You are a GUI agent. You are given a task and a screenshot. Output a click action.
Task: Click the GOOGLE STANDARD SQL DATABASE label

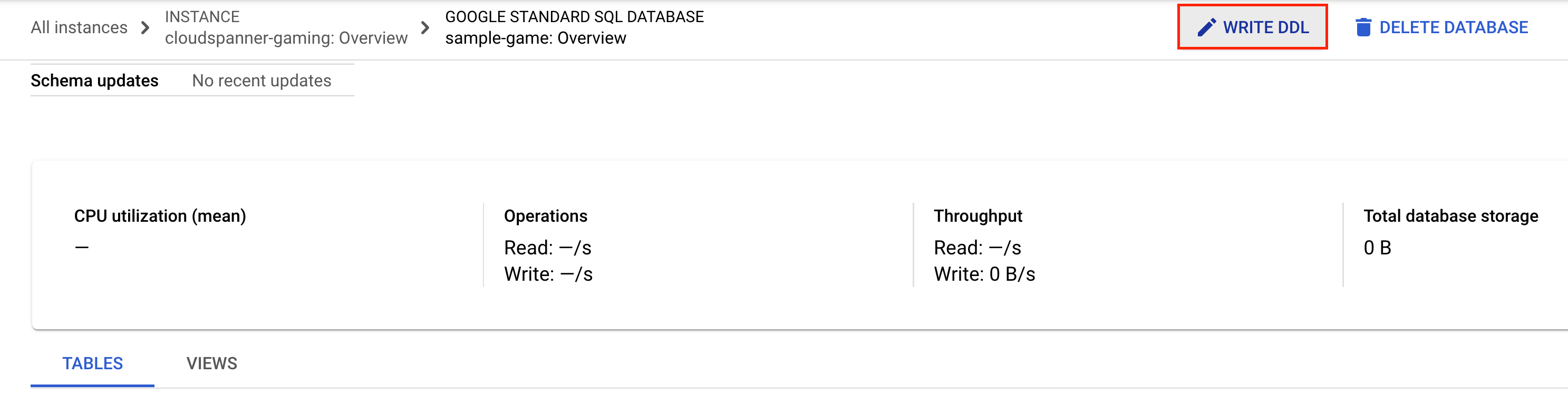(x=574, y=16)
